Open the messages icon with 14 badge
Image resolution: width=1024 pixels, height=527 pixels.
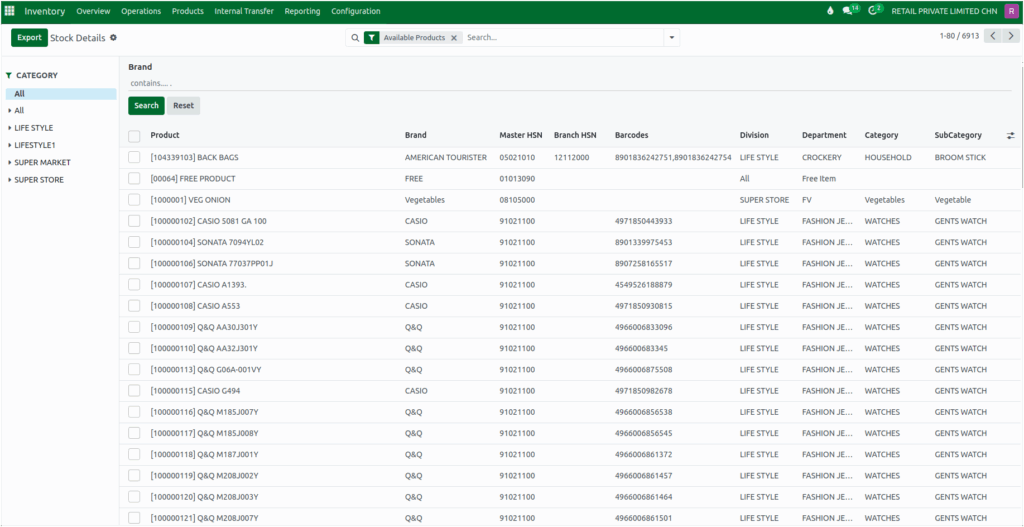(850, 10)
